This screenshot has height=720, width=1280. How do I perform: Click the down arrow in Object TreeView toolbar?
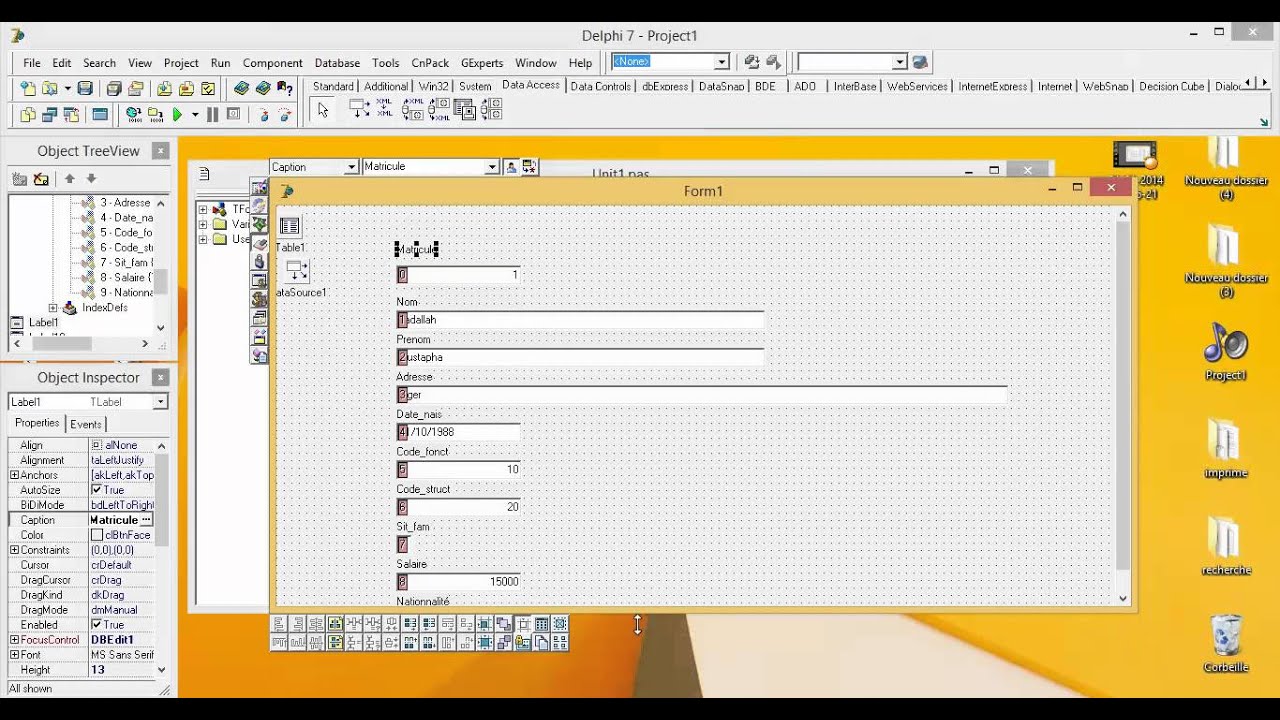(91, 179)
